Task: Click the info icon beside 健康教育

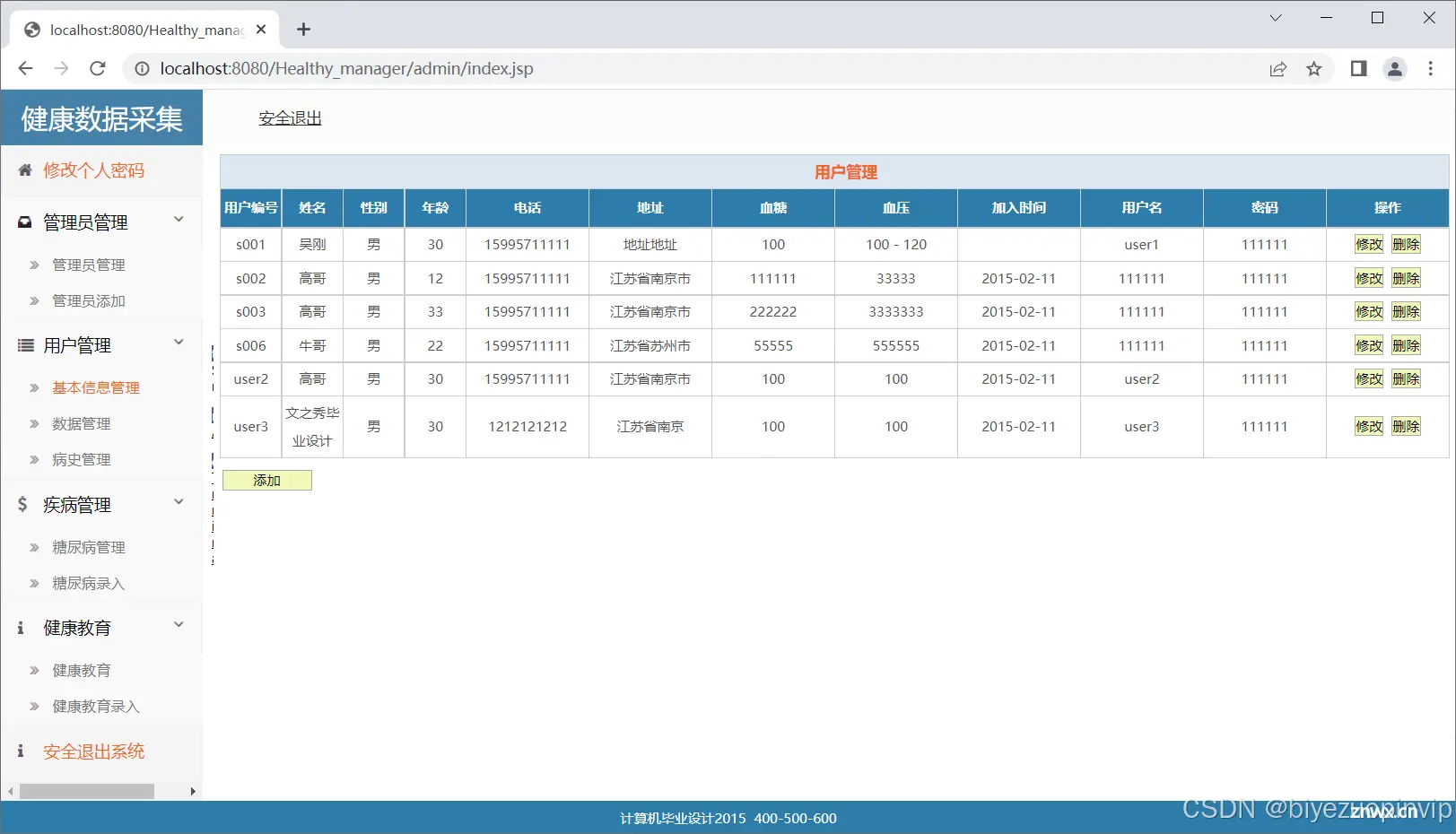Action: pyautogui.click(x=21, y=628)
